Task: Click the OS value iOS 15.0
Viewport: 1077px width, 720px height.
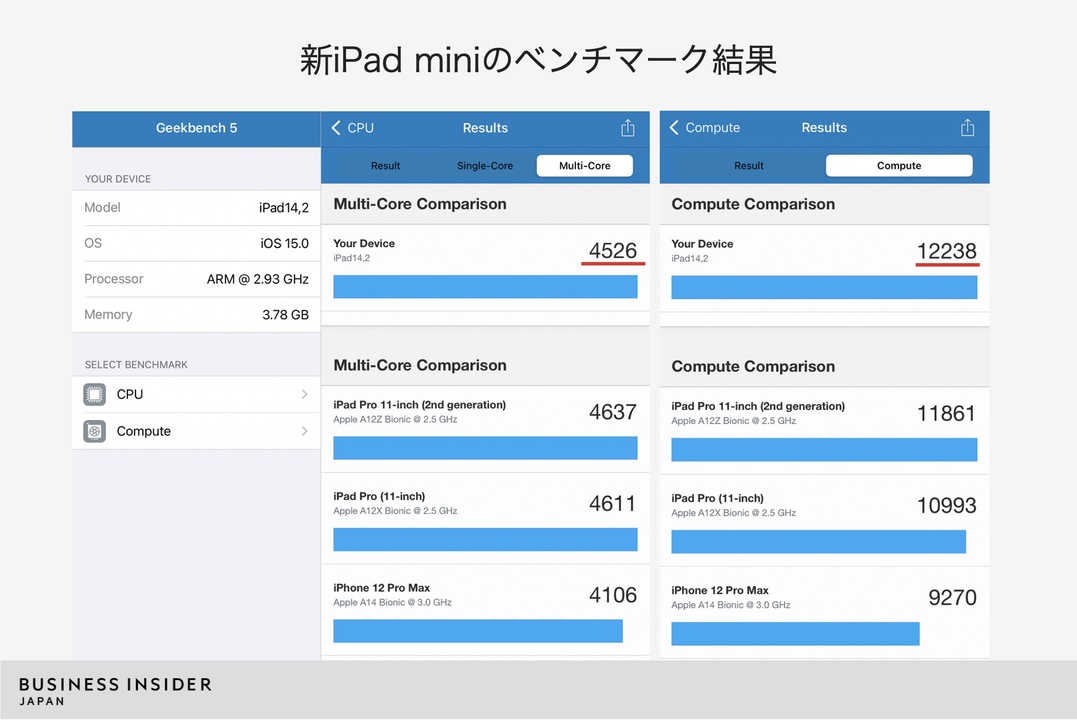Action: pyautogui.click(x=284, y=243)
